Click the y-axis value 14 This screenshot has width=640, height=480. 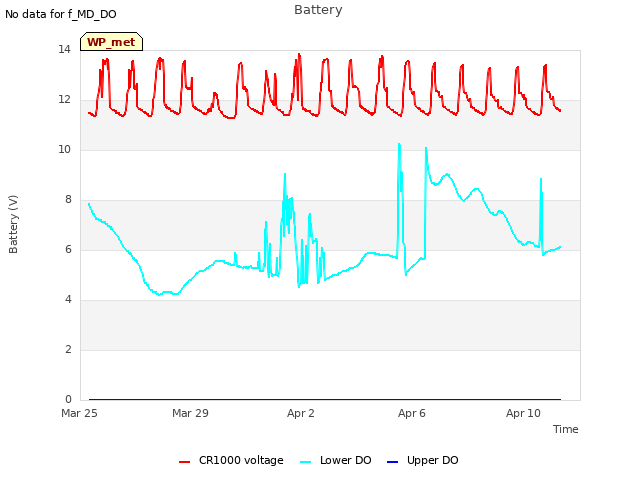[64, 50]
